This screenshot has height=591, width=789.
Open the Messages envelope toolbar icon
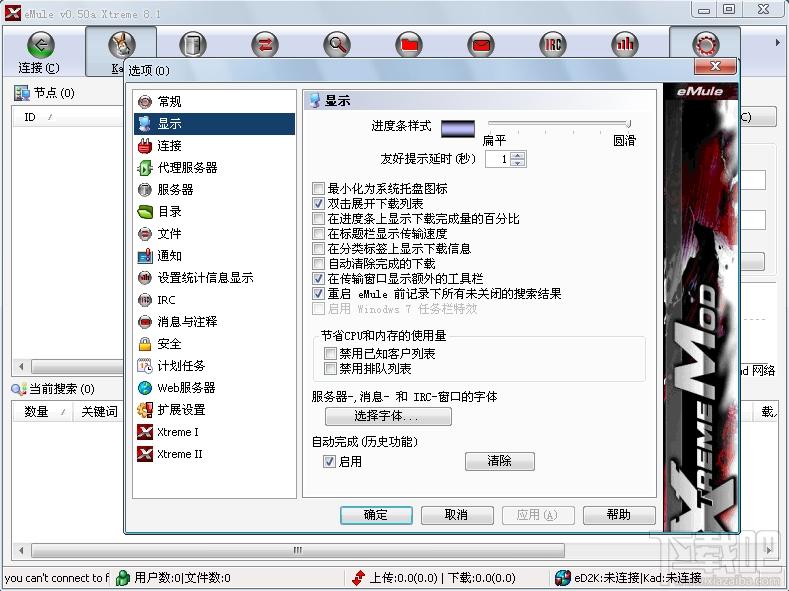point(481,45)
